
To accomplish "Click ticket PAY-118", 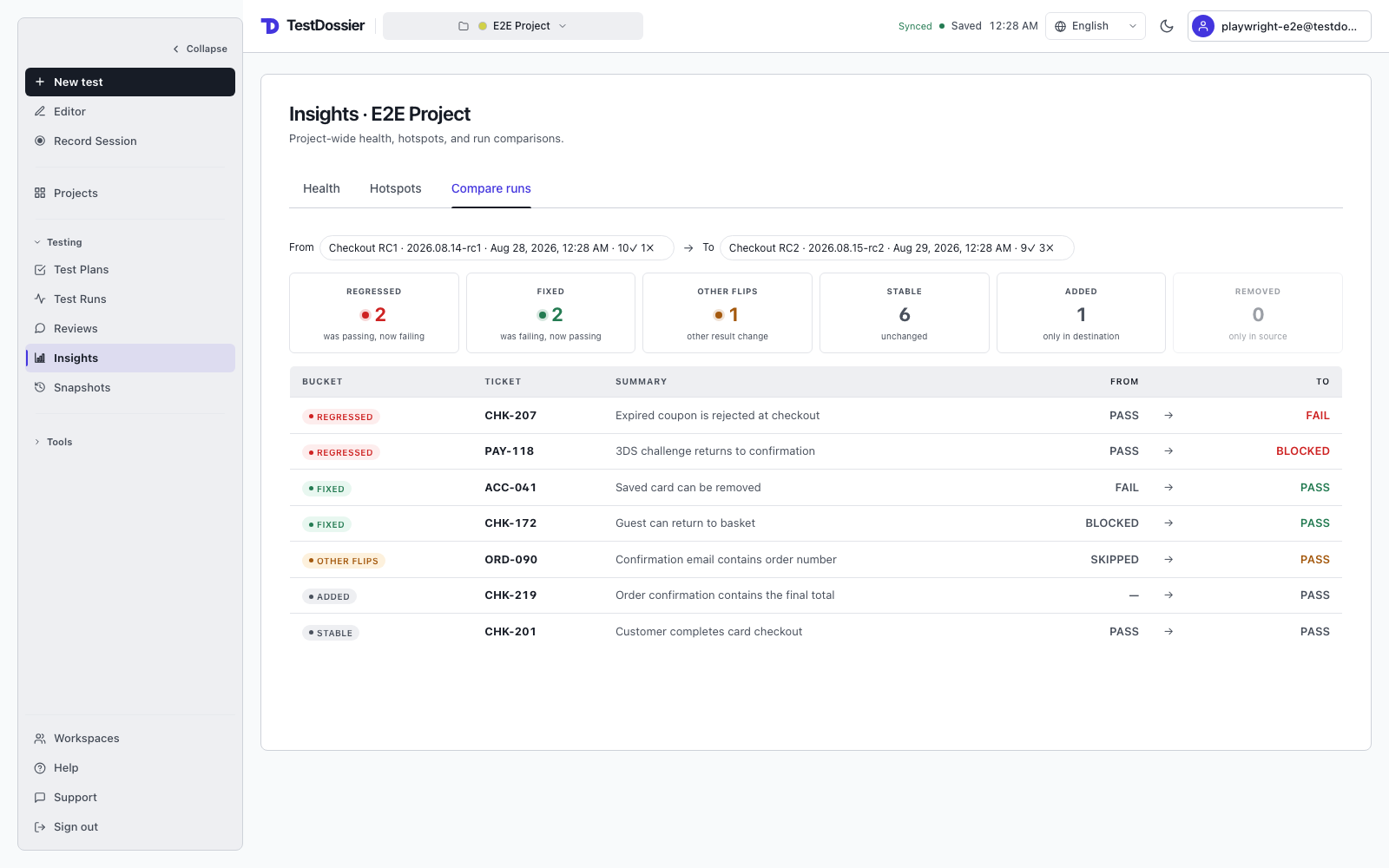I will (510, 450).
